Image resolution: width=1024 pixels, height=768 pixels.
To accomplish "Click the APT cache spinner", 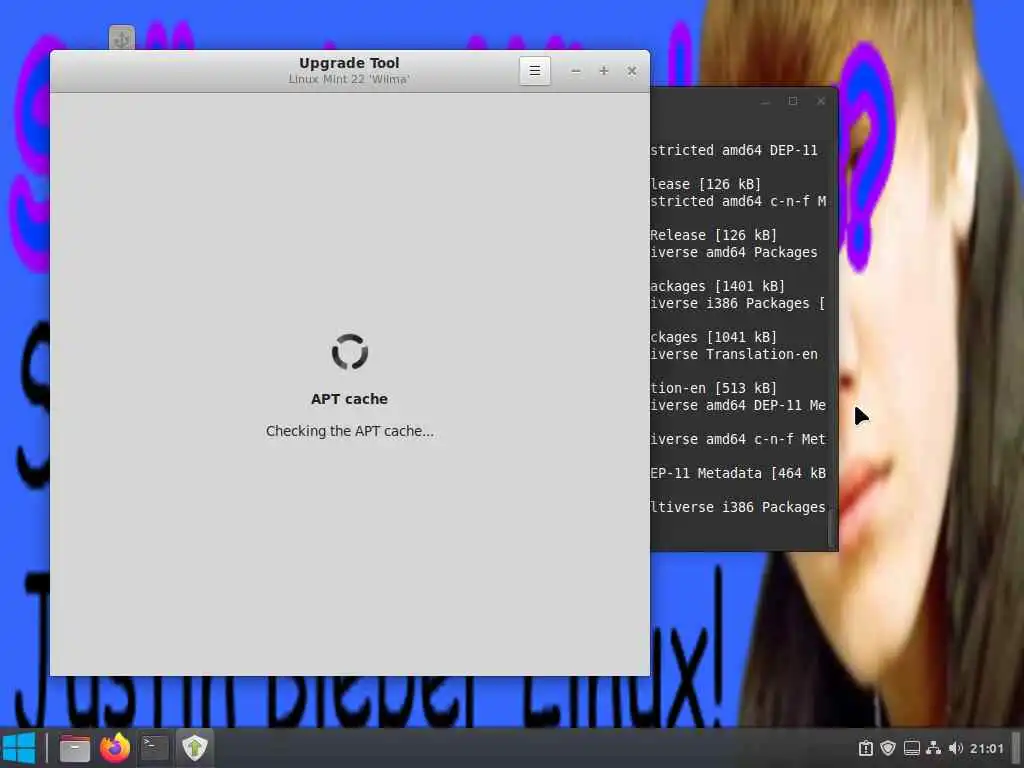I will click(349, 352).
